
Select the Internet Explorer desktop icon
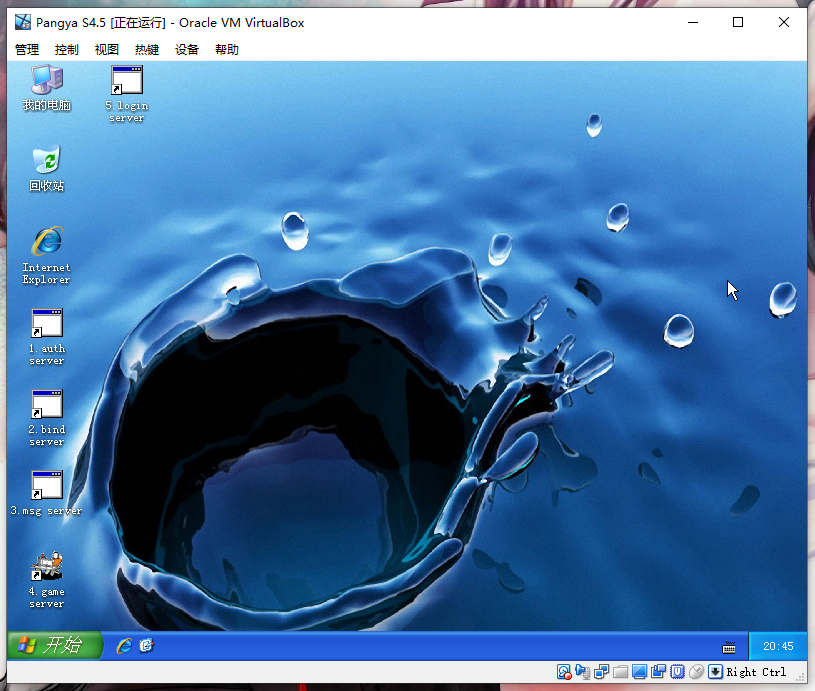click(46, 256)
